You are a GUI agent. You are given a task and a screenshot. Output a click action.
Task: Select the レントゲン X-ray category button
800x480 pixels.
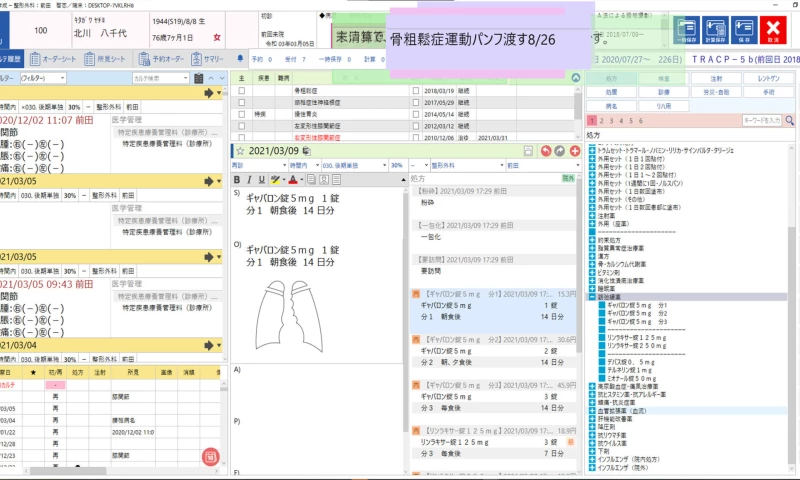(768, 79)
